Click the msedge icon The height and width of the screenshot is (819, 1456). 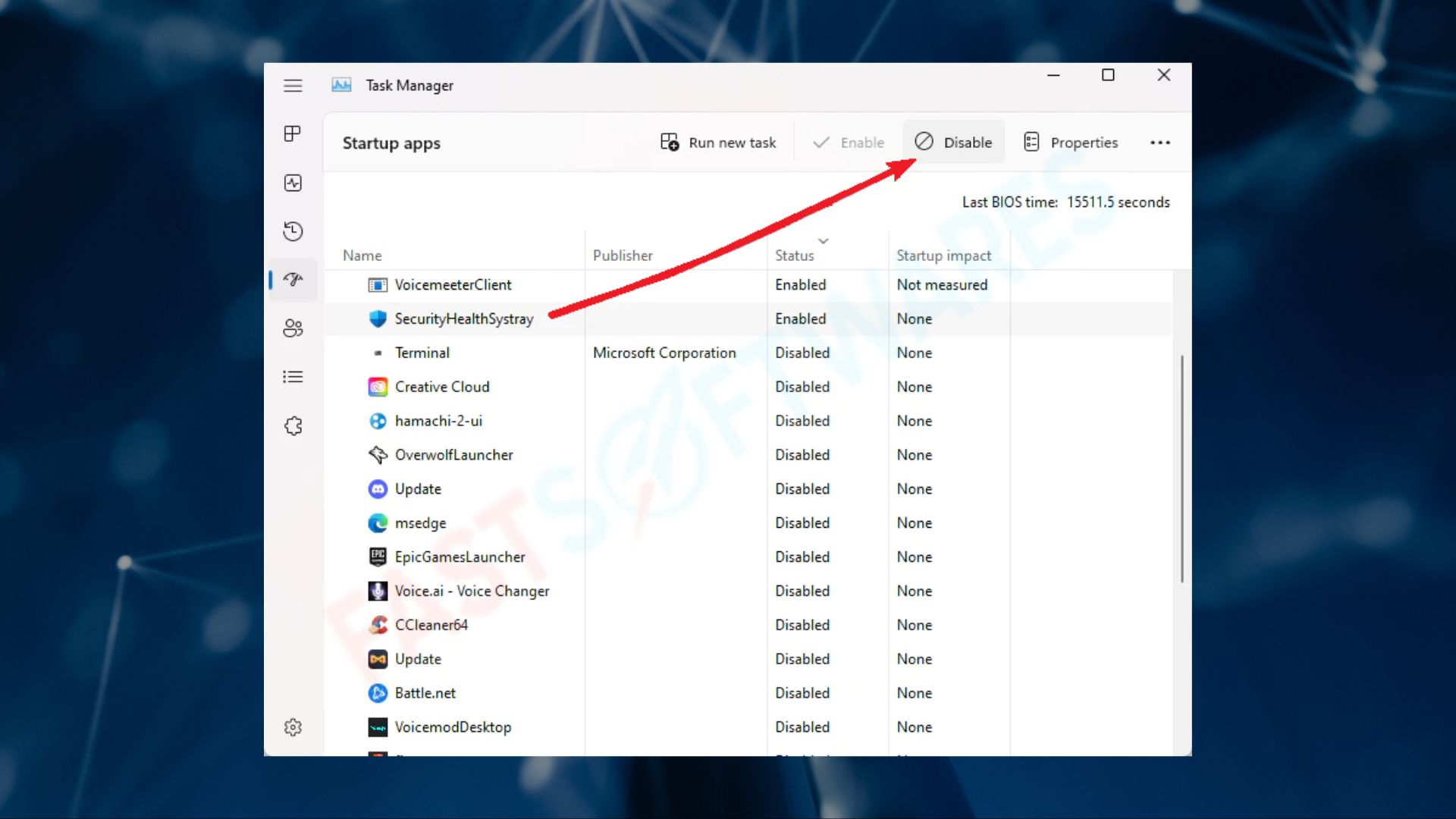(378, 523)
